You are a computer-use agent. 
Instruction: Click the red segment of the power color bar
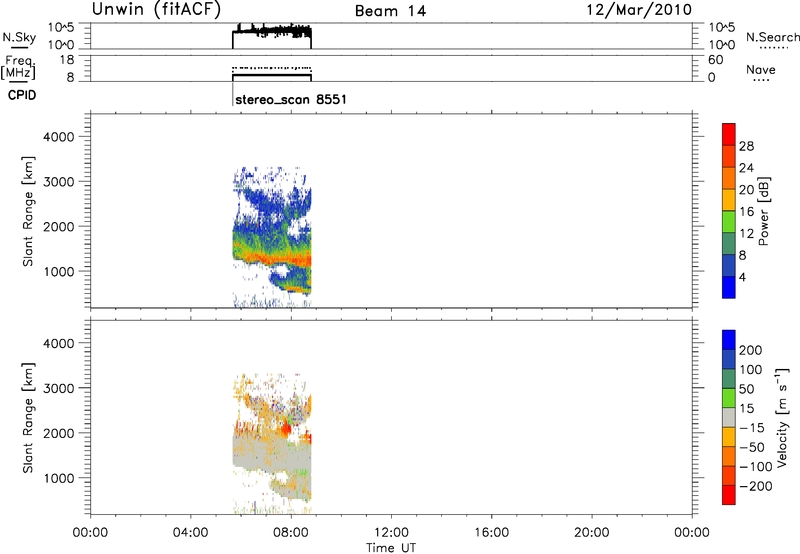pos(729,134)
